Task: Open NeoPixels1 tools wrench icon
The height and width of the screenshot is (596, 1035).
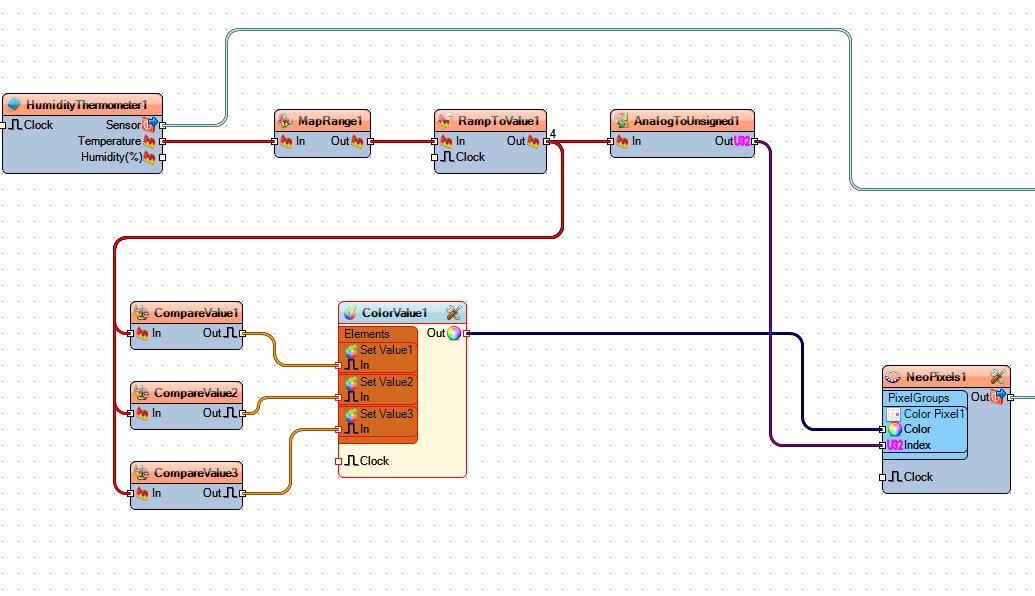Action: [997, 377]
